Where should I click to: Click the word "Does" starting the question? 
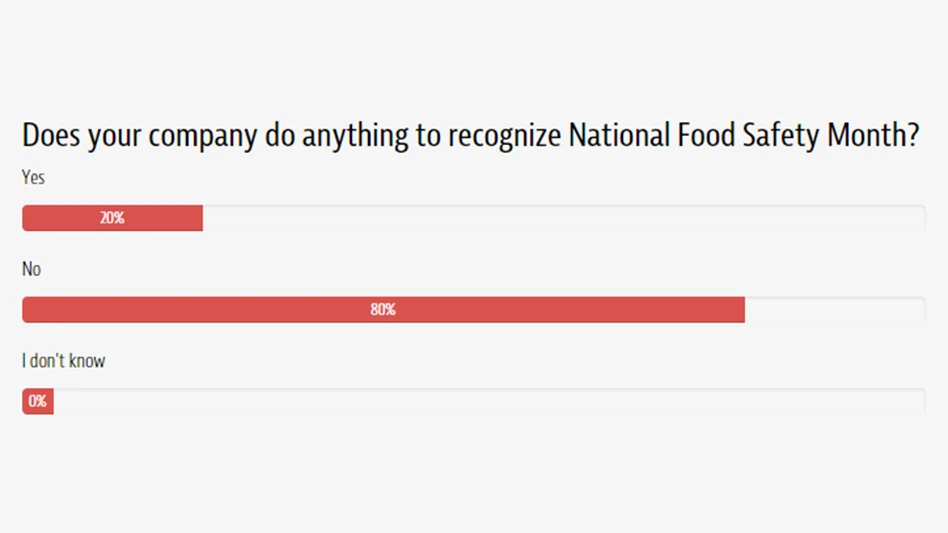(x=51, y=137)
